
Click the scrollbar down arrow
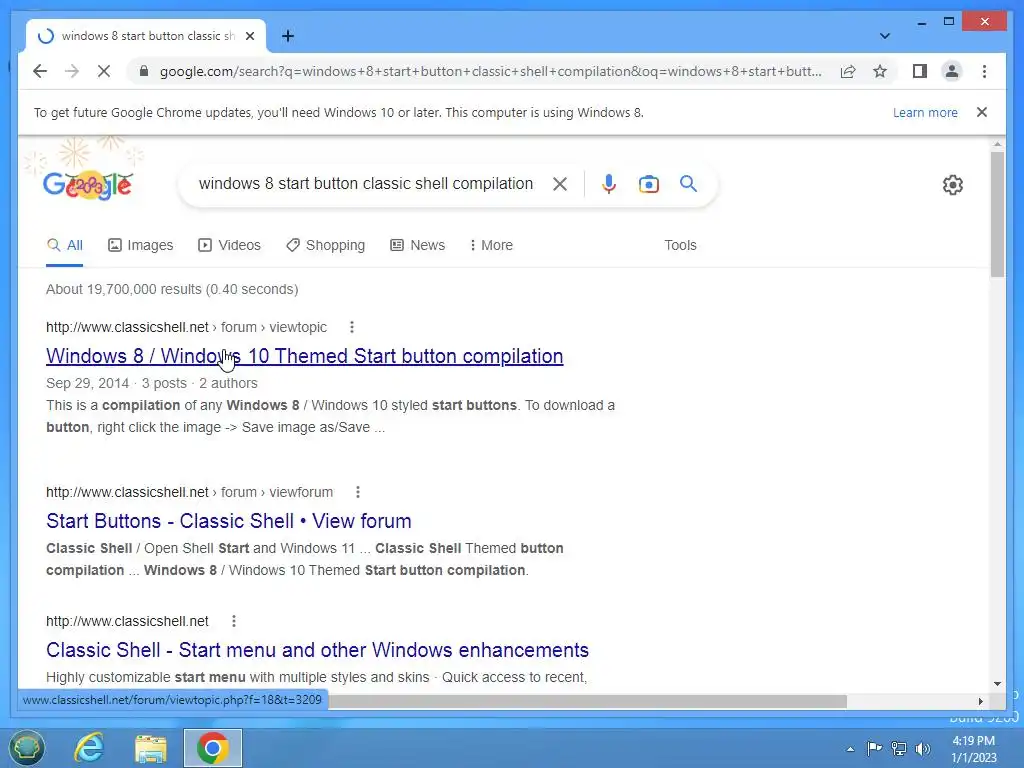coord(997,684)
